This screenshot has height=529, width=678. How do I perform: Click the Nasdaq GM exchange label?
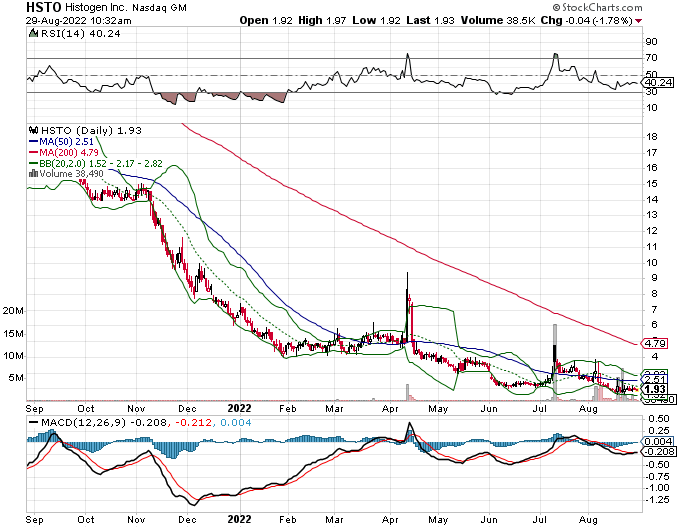click(160, 8)
